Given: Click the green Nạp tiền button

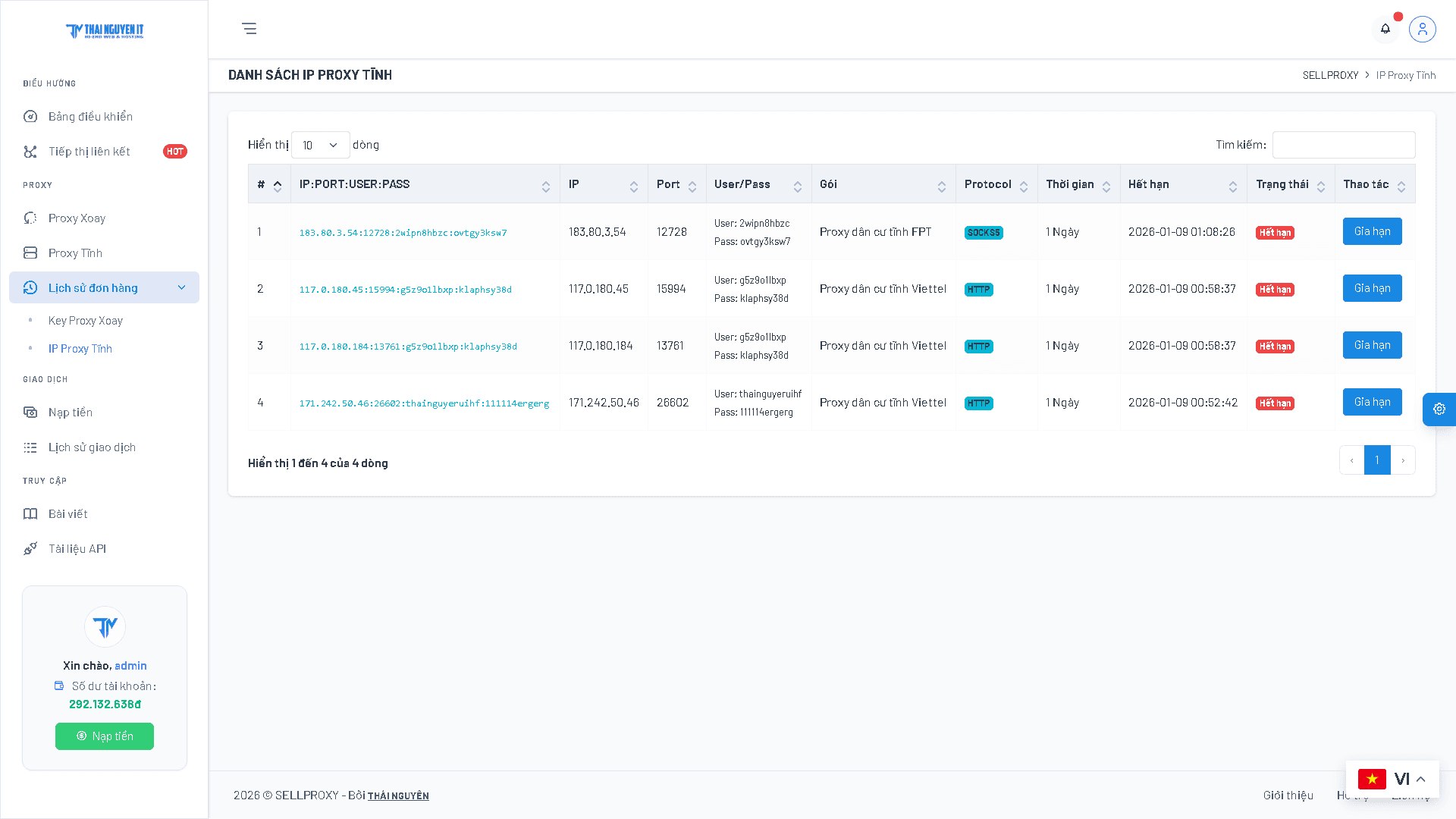Looking at the screenshot, I should 105,736.
